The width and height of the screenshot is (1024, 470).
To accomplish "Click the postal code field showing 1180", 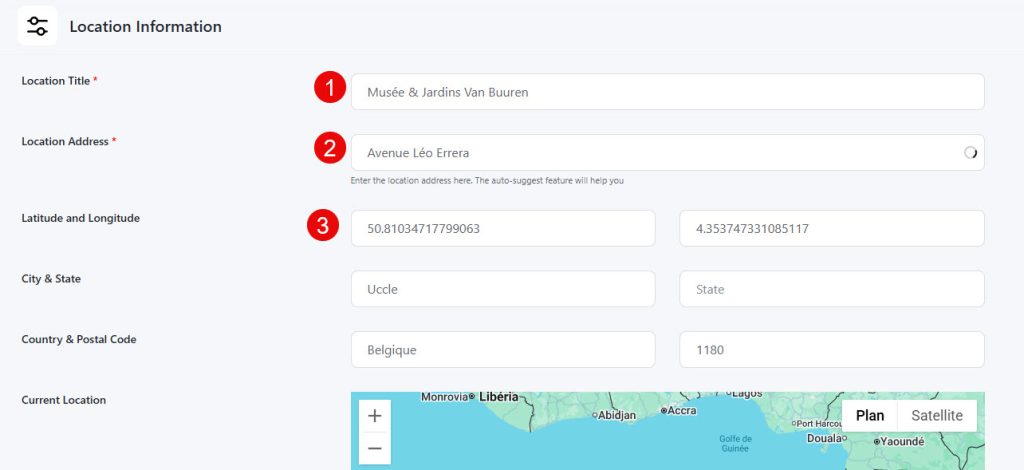I will click(831, 350).
